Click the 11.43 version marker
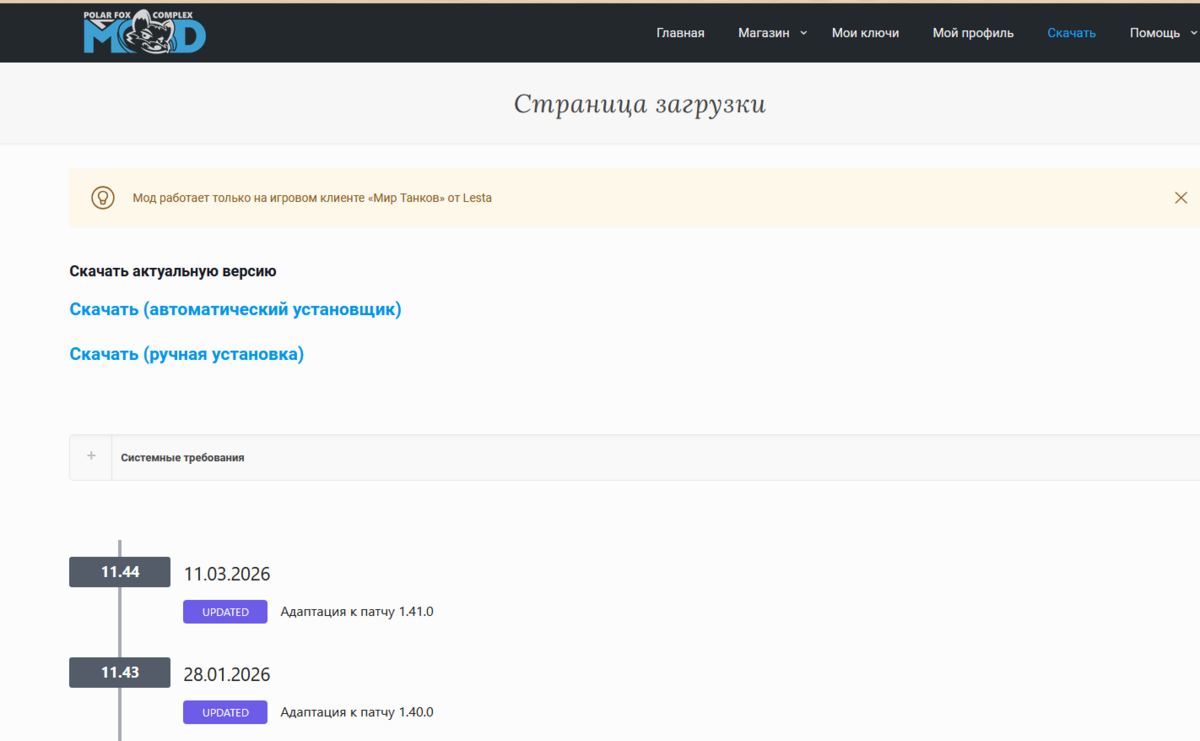Viewport: 1200px width, 741px height. 120,673
